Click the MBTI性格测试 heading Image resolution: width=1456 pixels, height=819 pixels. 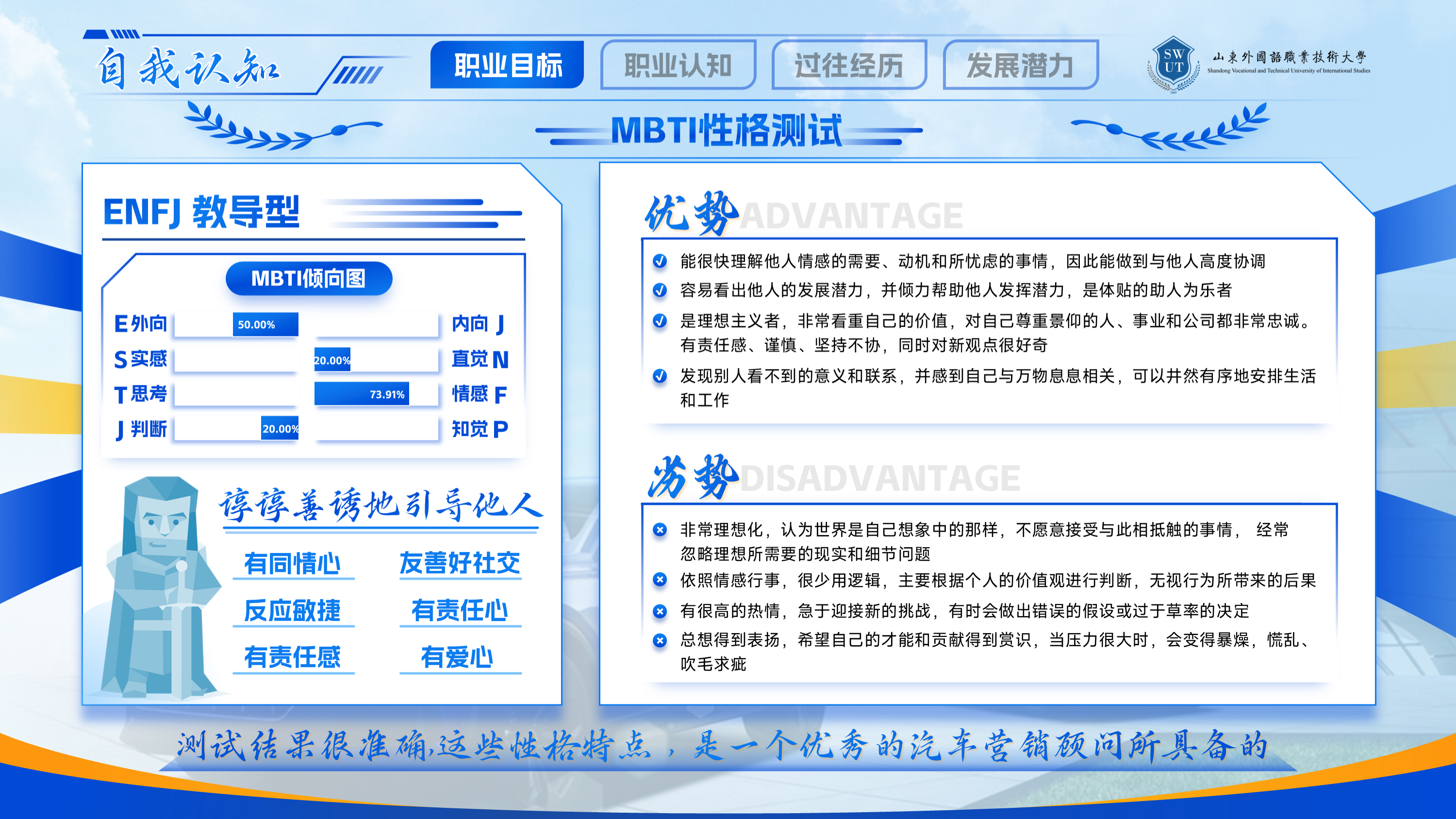click(728, 131)
